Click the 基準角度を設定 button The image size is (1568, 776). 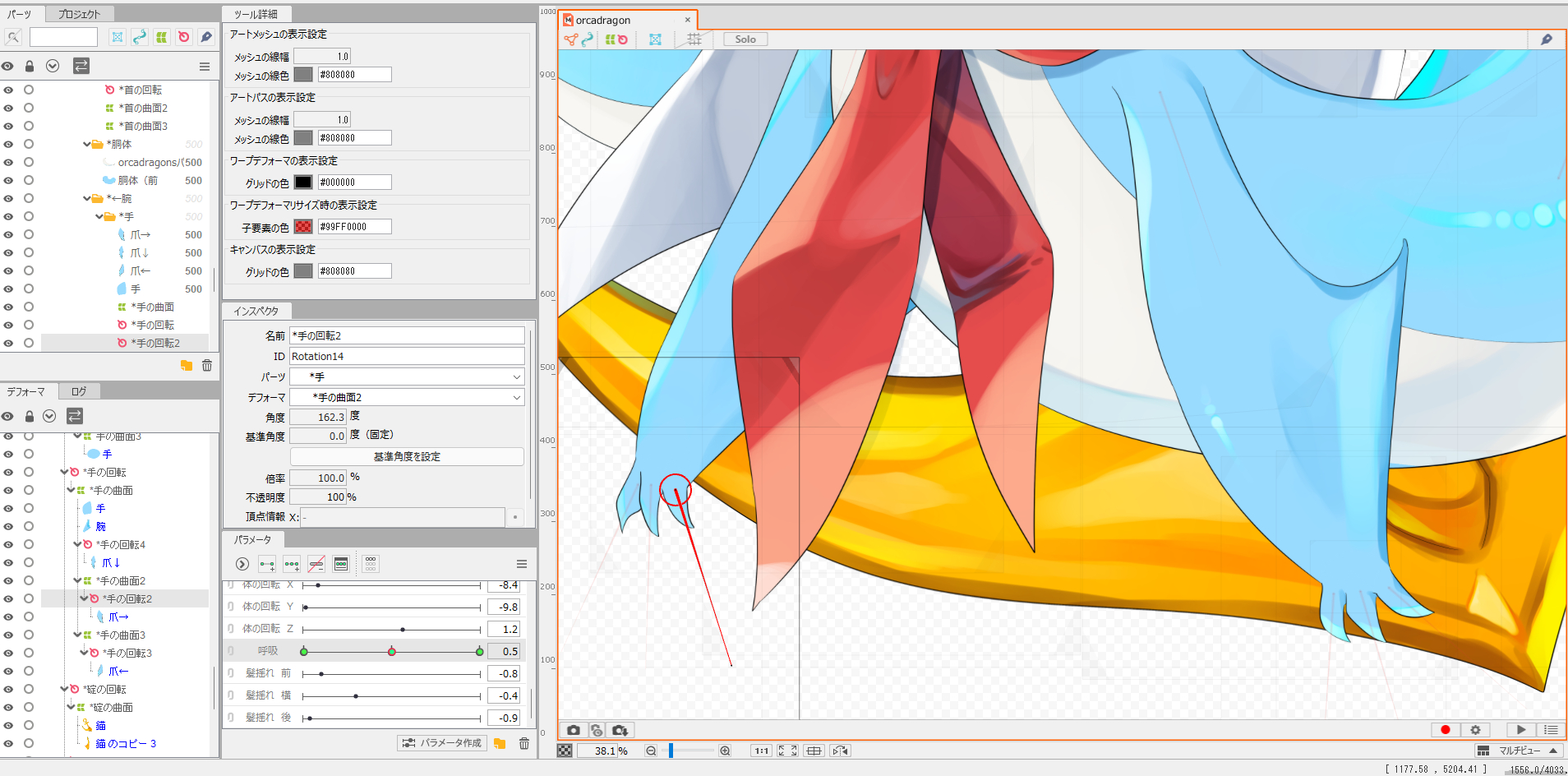pos(407,456)
